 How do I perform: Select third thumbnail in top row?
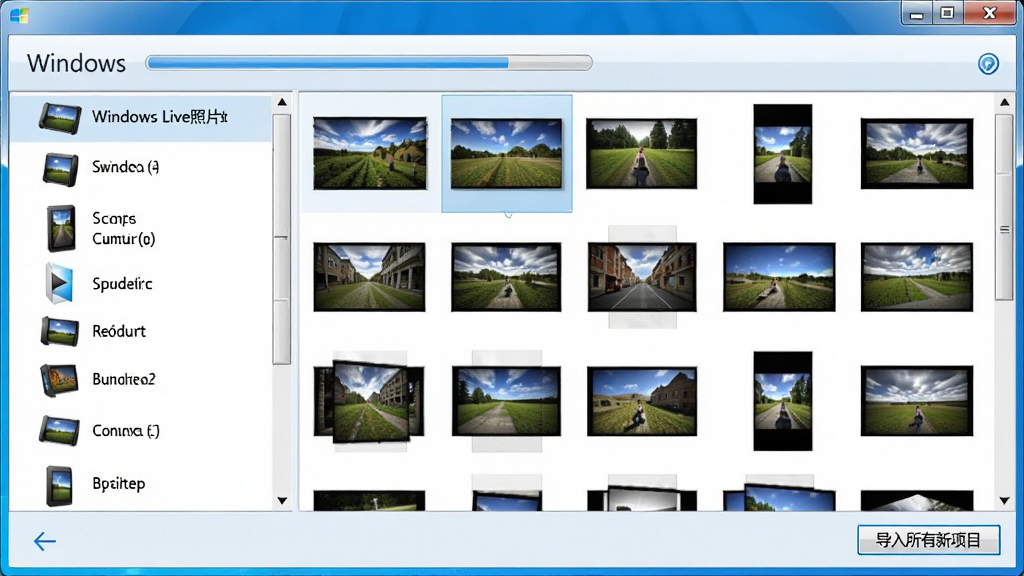(641, 153)
